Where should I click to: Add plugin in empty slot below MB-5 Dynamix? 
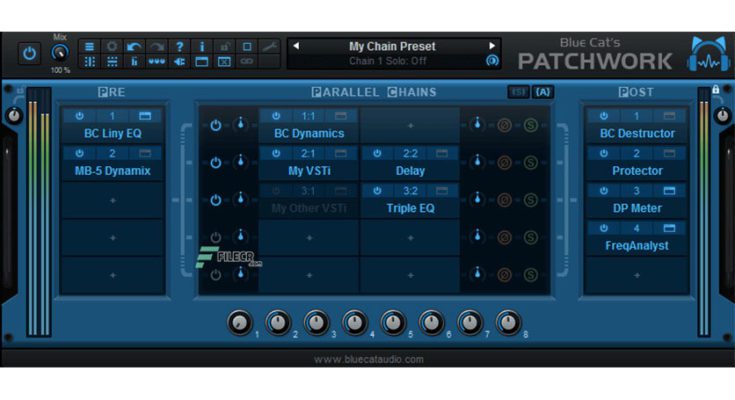point(112,201)
